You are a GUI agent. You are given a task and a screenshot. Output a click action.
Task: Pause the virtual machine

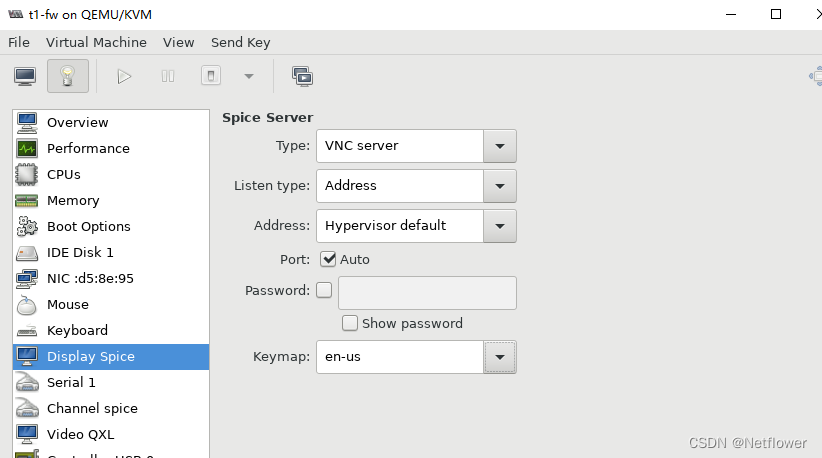168,77
